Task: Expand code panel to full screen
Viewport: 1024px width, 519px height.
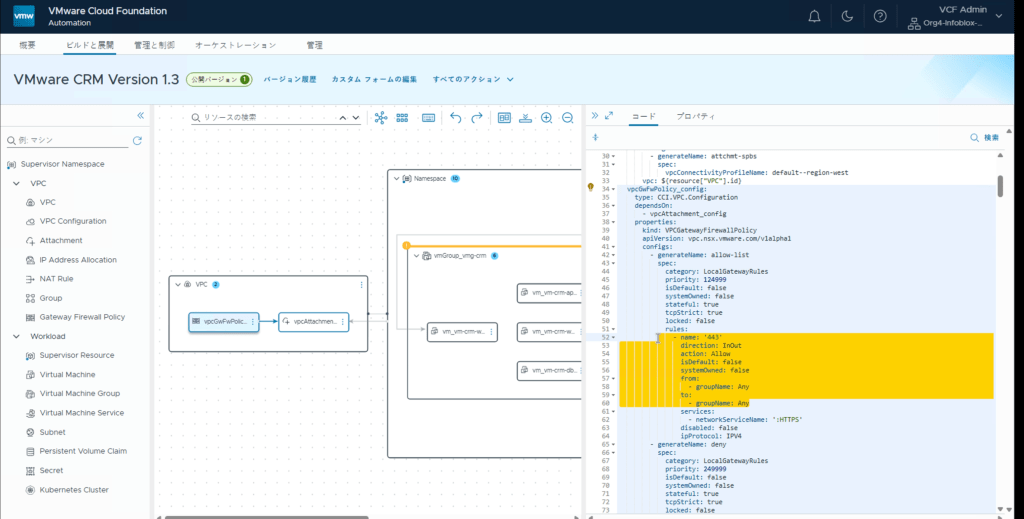Action: pyautogui.click(x=609, y=116)
